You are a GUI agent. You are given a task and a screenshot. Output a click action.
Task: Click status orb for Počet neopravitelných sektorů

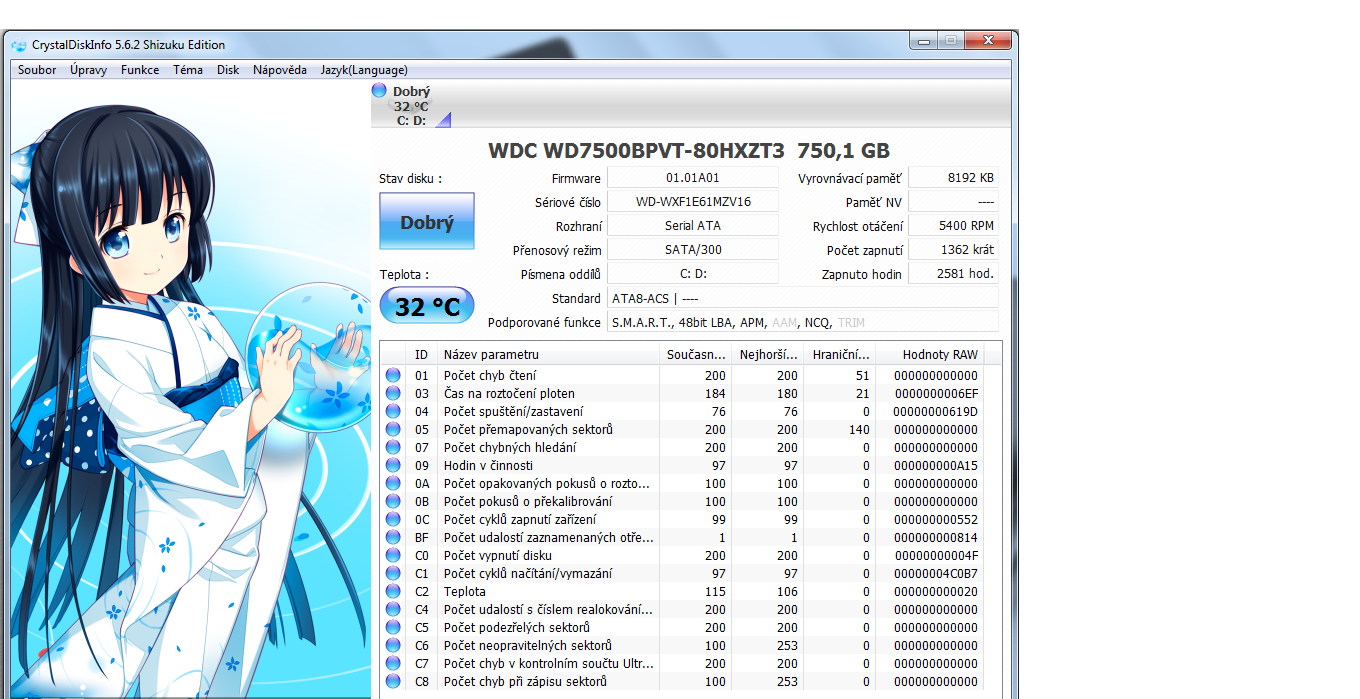coord(393,645)
